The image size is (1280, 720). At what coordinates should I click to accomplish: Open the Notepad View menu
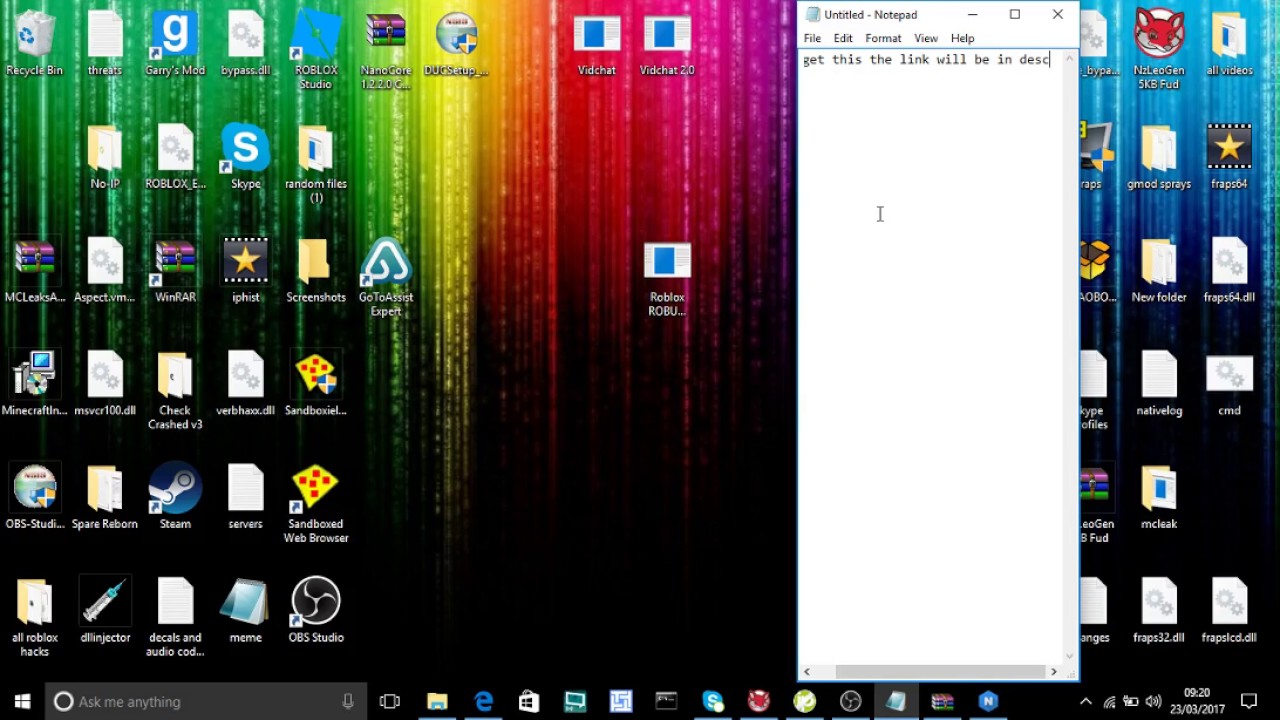coord(926,38)
